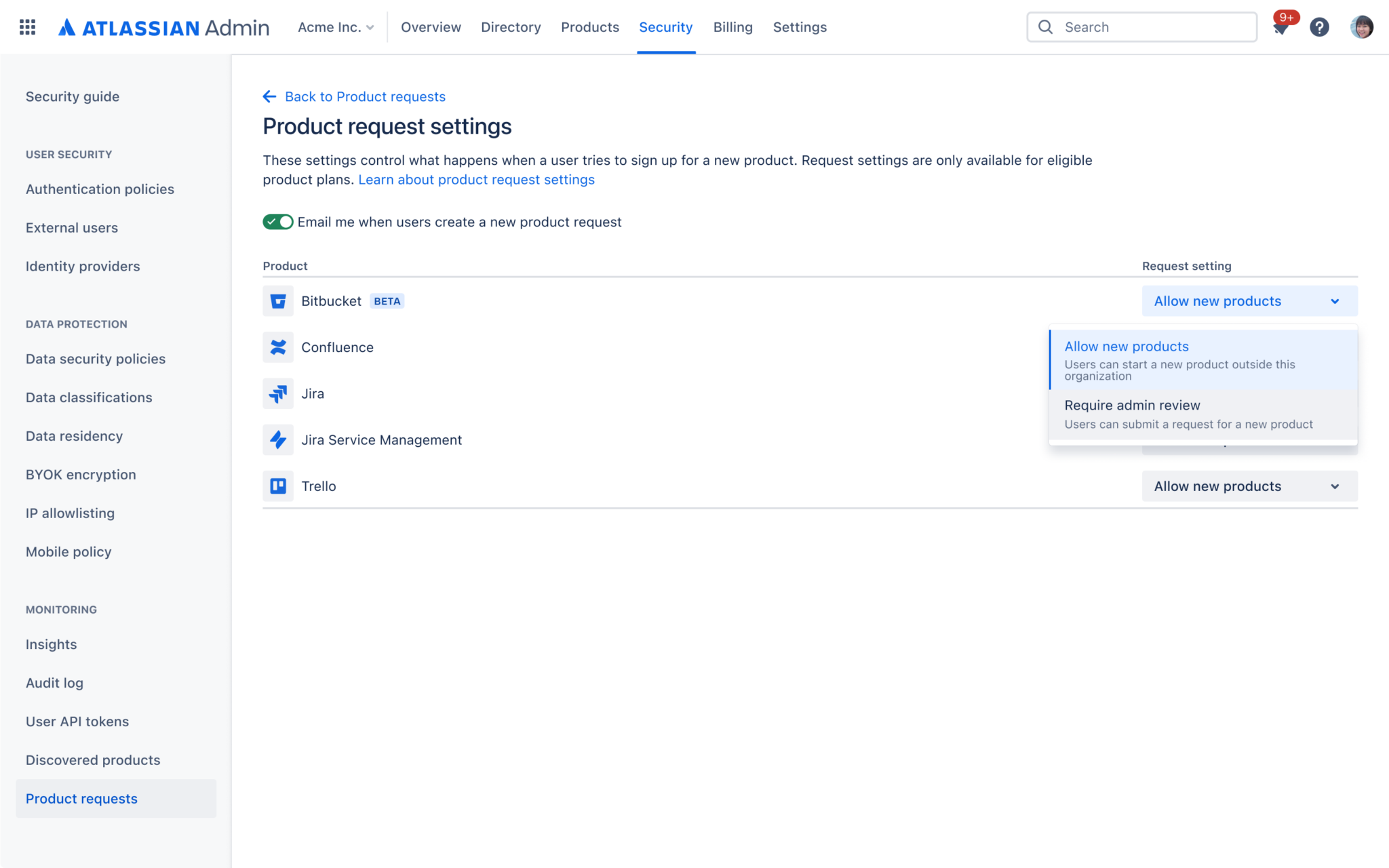Image resolution: width=1389 pixels, height=868 pixels.
Task: Switch to the Billing tab
Action: (x=732, y=27)
